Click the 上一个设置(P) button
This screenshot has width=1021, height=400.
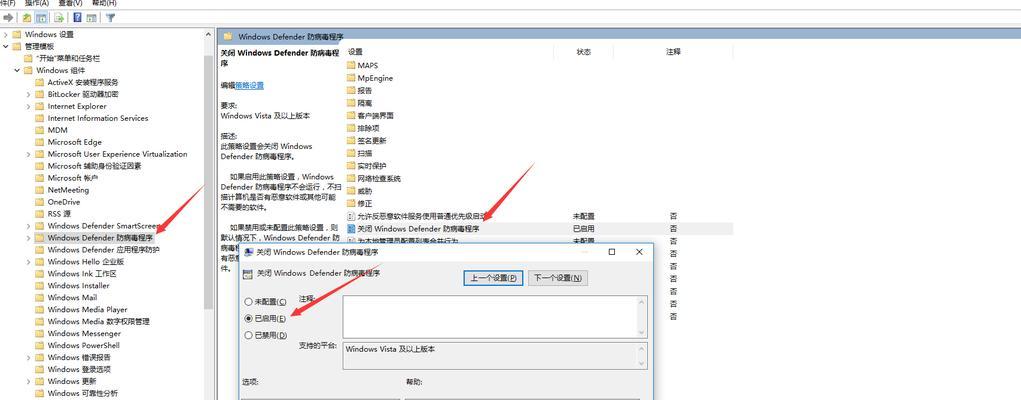click(494, 278)
